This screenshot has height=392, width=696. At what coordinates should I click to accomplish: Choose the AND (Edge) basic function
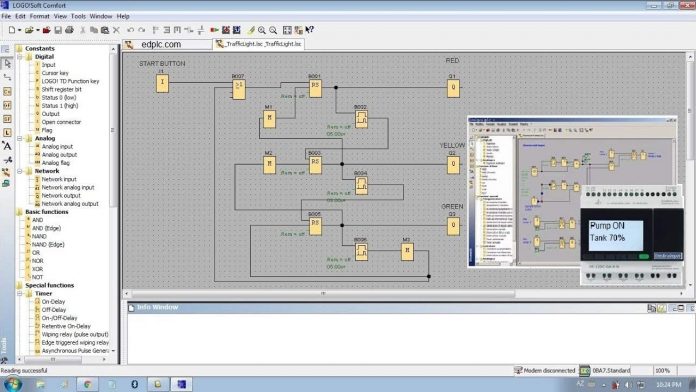click(46, 228)
